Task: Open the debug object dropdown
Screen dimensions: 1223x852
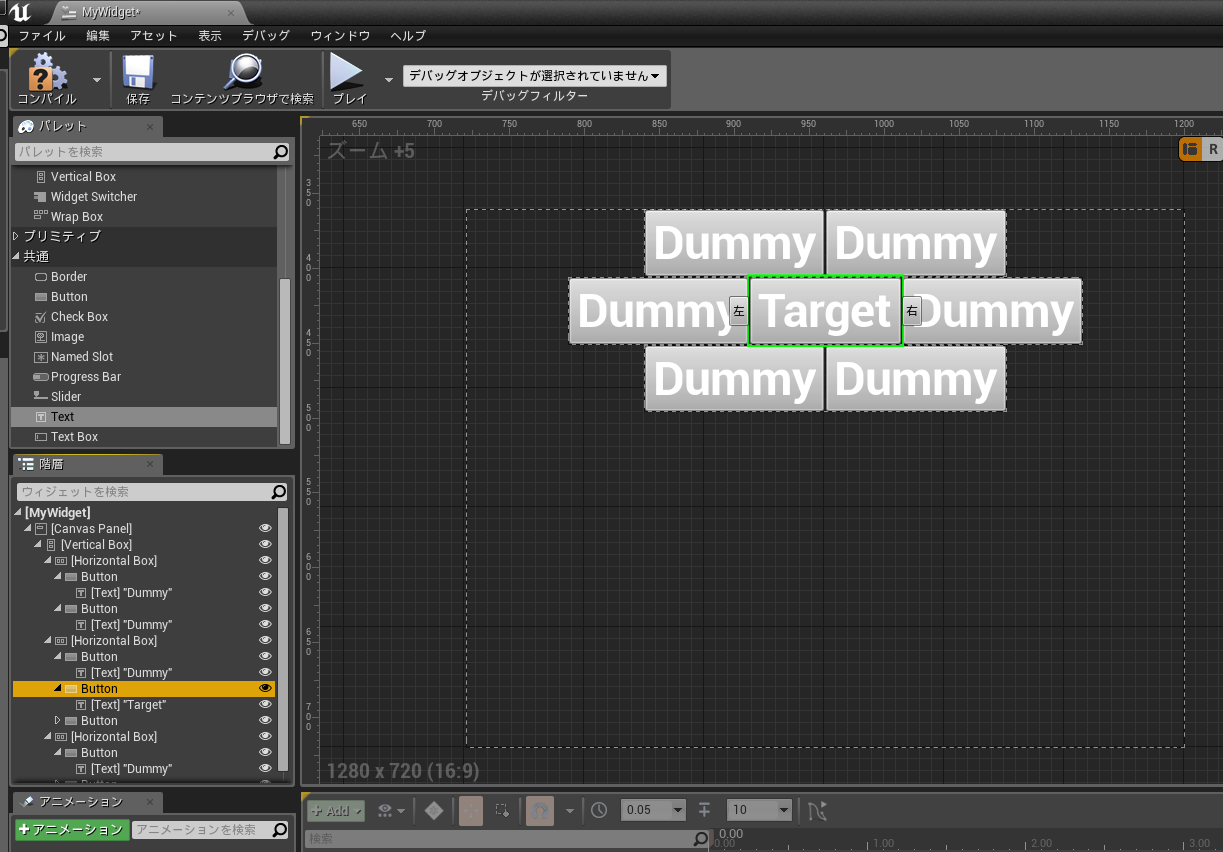Action: coord(535,76)
